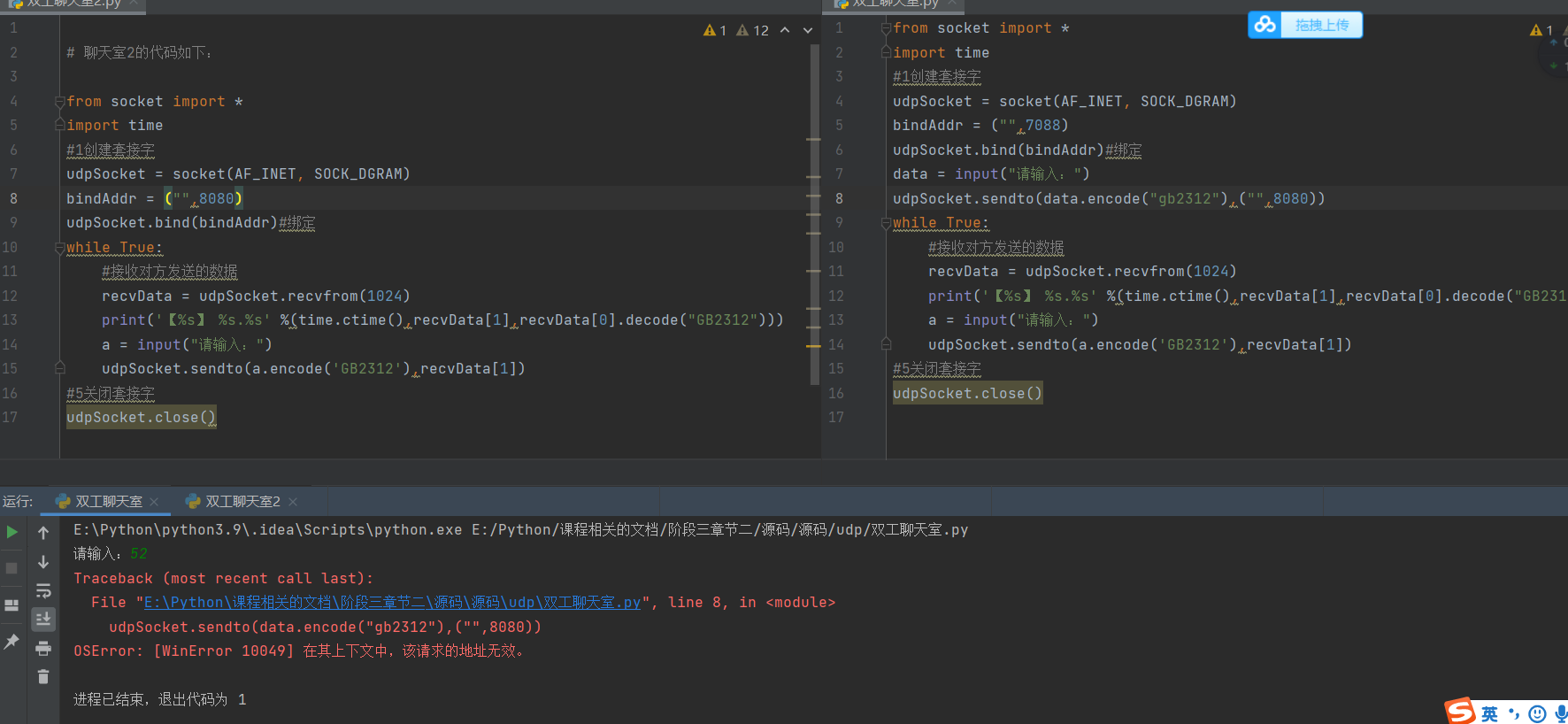Screen dimensions: 1568x724
Task: Click the import fold end in right editor line 2
Action: click(886, 53)
